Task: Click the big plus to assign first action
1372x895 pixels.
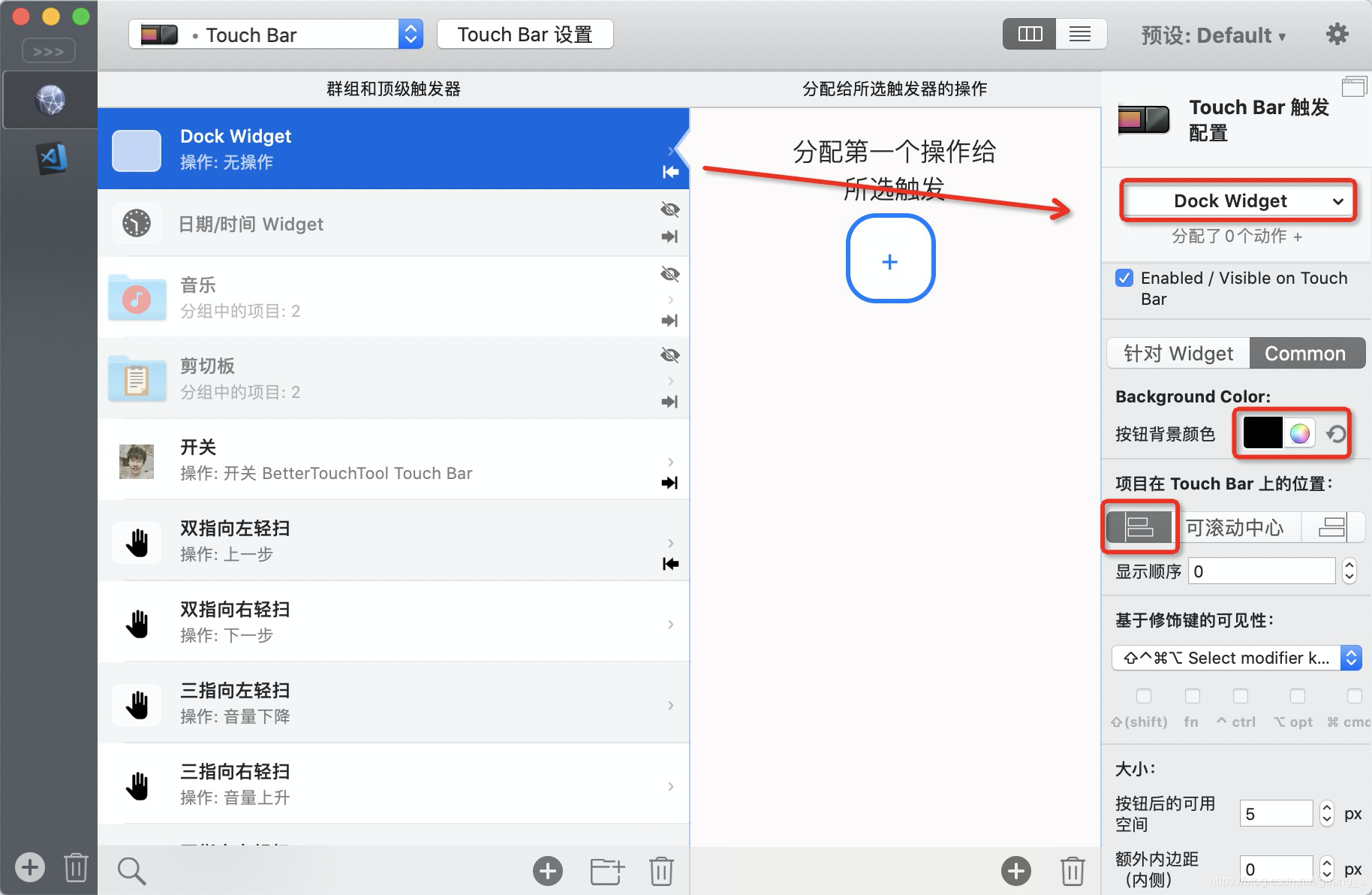Action: coord(890,259)
